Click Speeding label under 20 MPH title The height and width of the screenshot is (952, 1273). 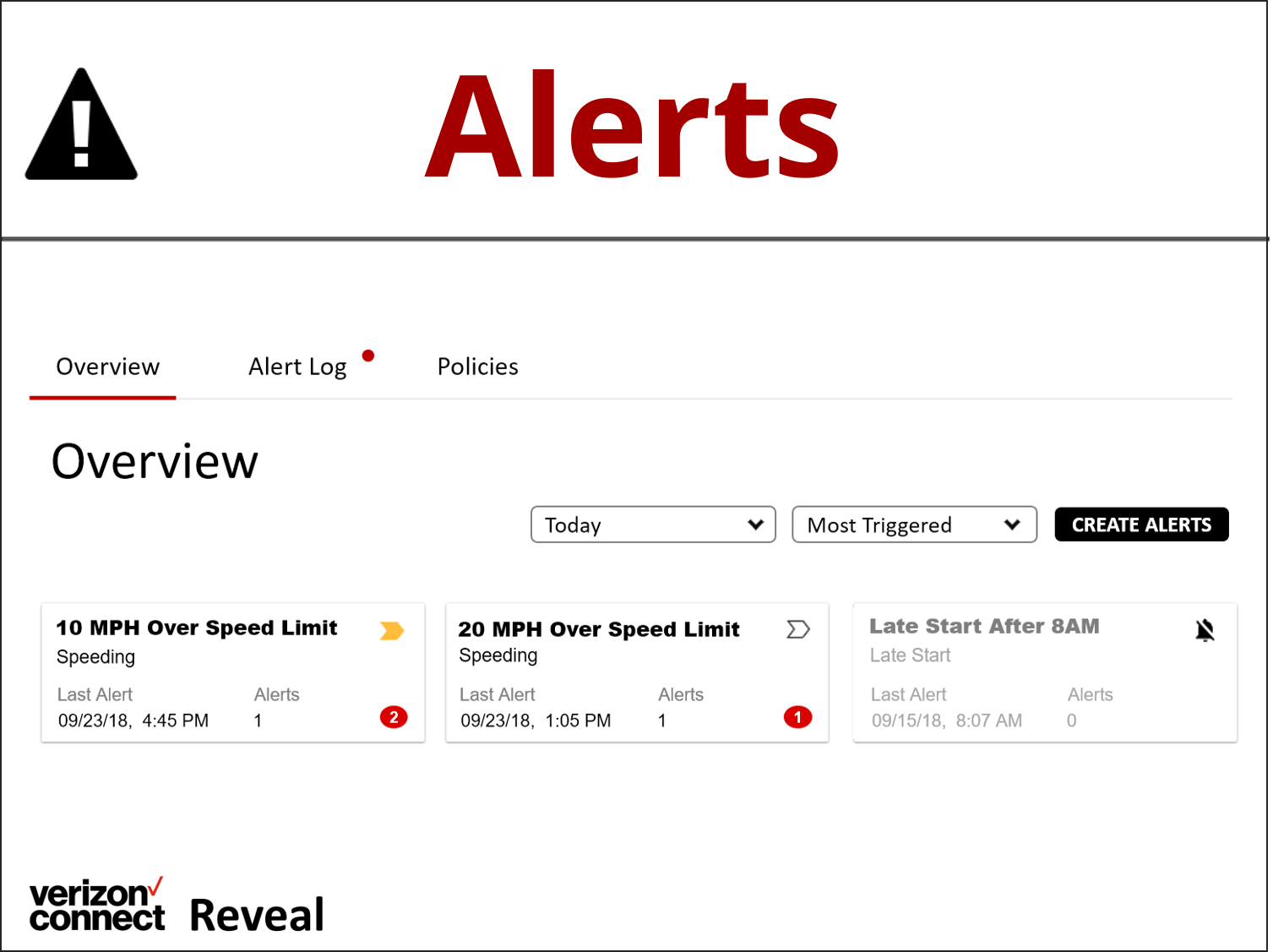pos(498,656)
